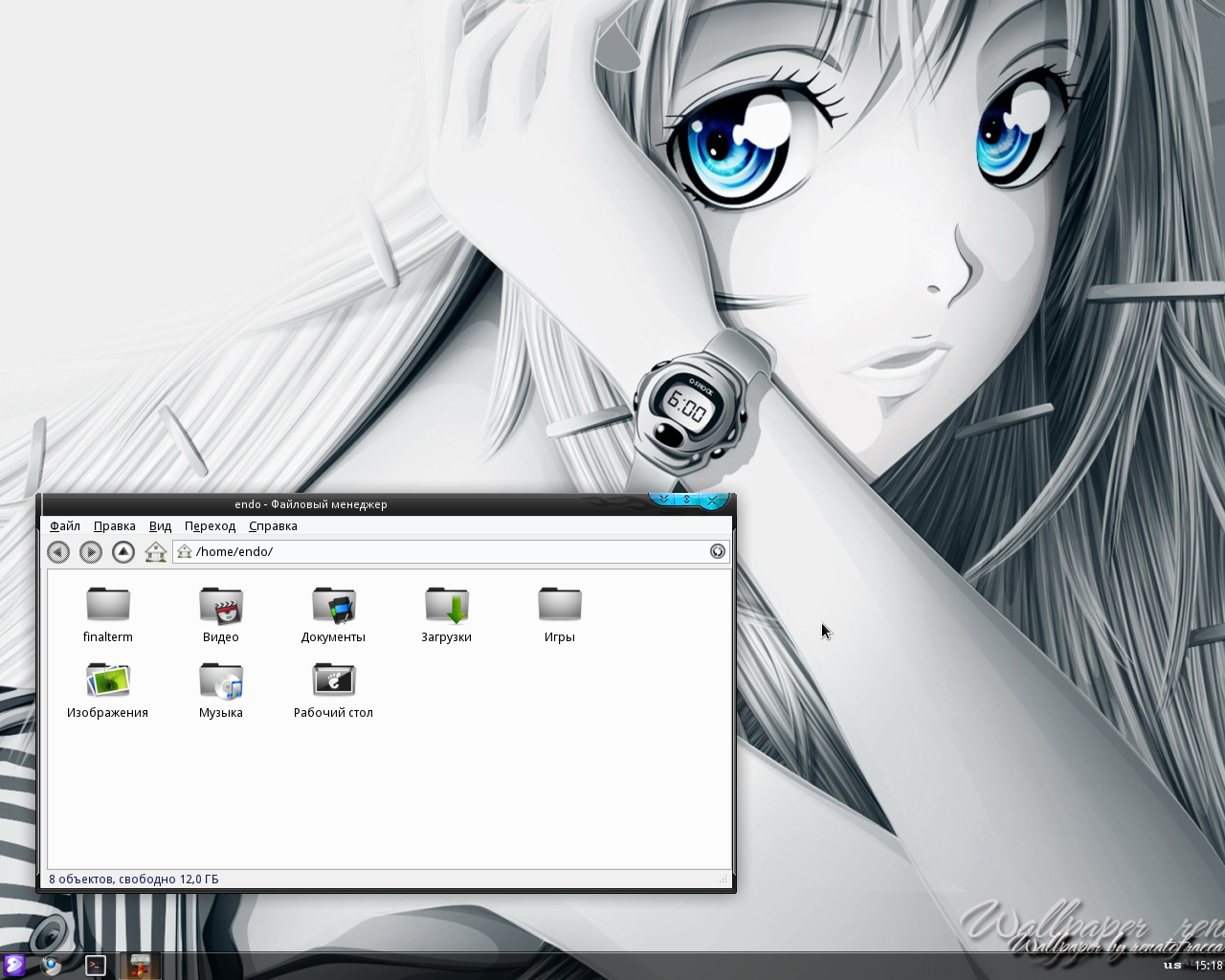Image resolution: width=1225 pixels, height=980 pixels.
Task: Go to the home folder via toolbar
Action: (x=155, y=552)
